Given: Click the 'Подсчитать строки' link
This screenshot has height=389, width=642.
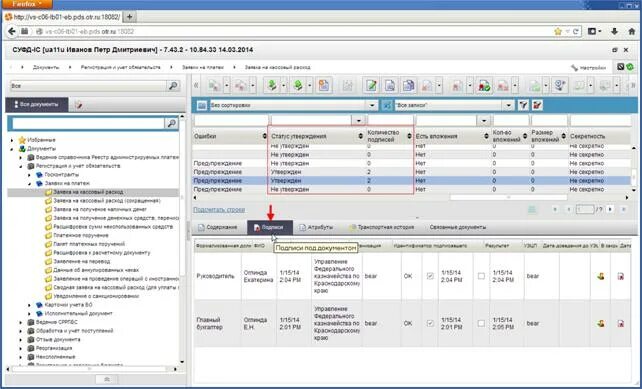Looking at the screenshot, I should point(219,210).
